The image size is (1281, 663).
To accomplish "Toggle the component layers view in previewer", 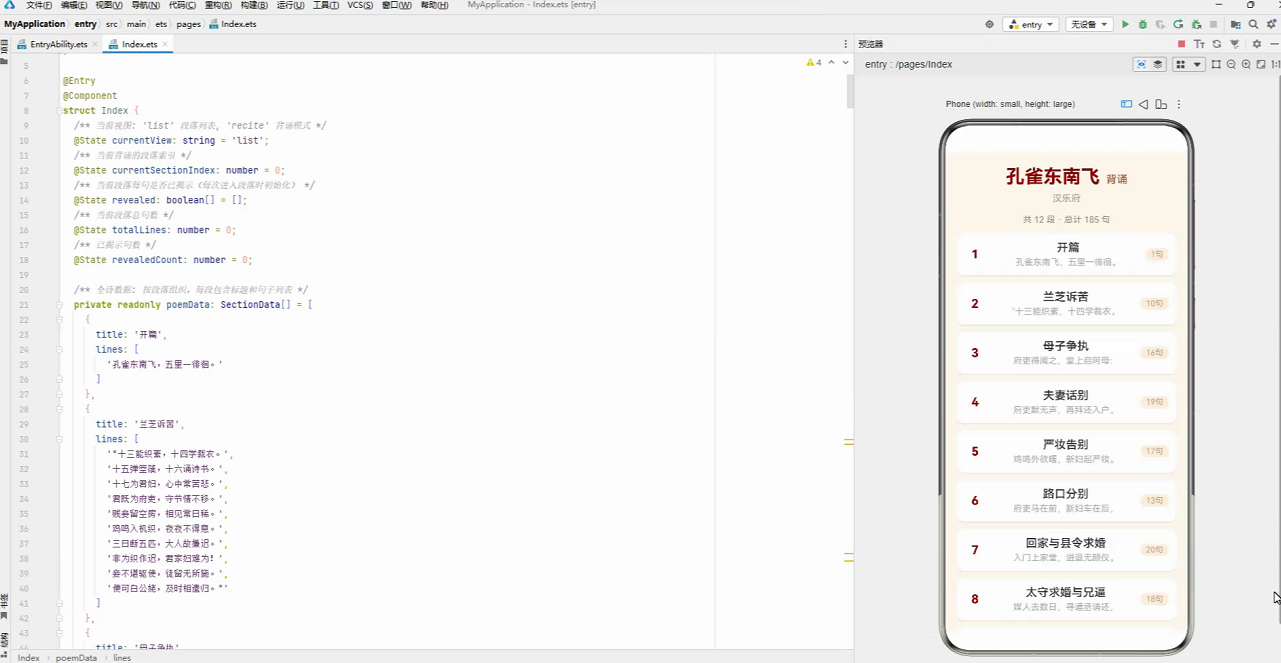I will click(x=1158, y=64).
